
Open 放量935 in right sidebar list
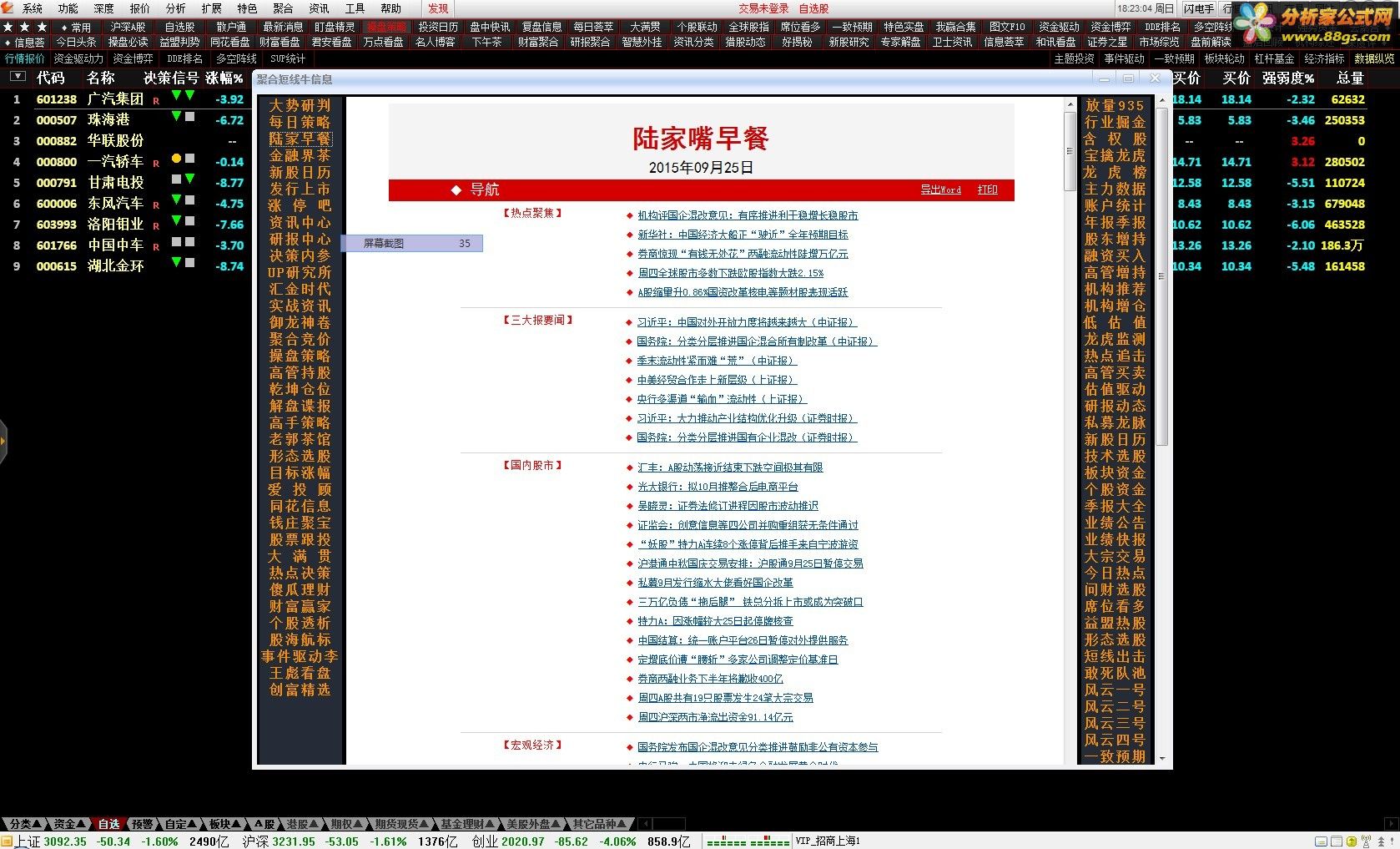(1114, 105)
